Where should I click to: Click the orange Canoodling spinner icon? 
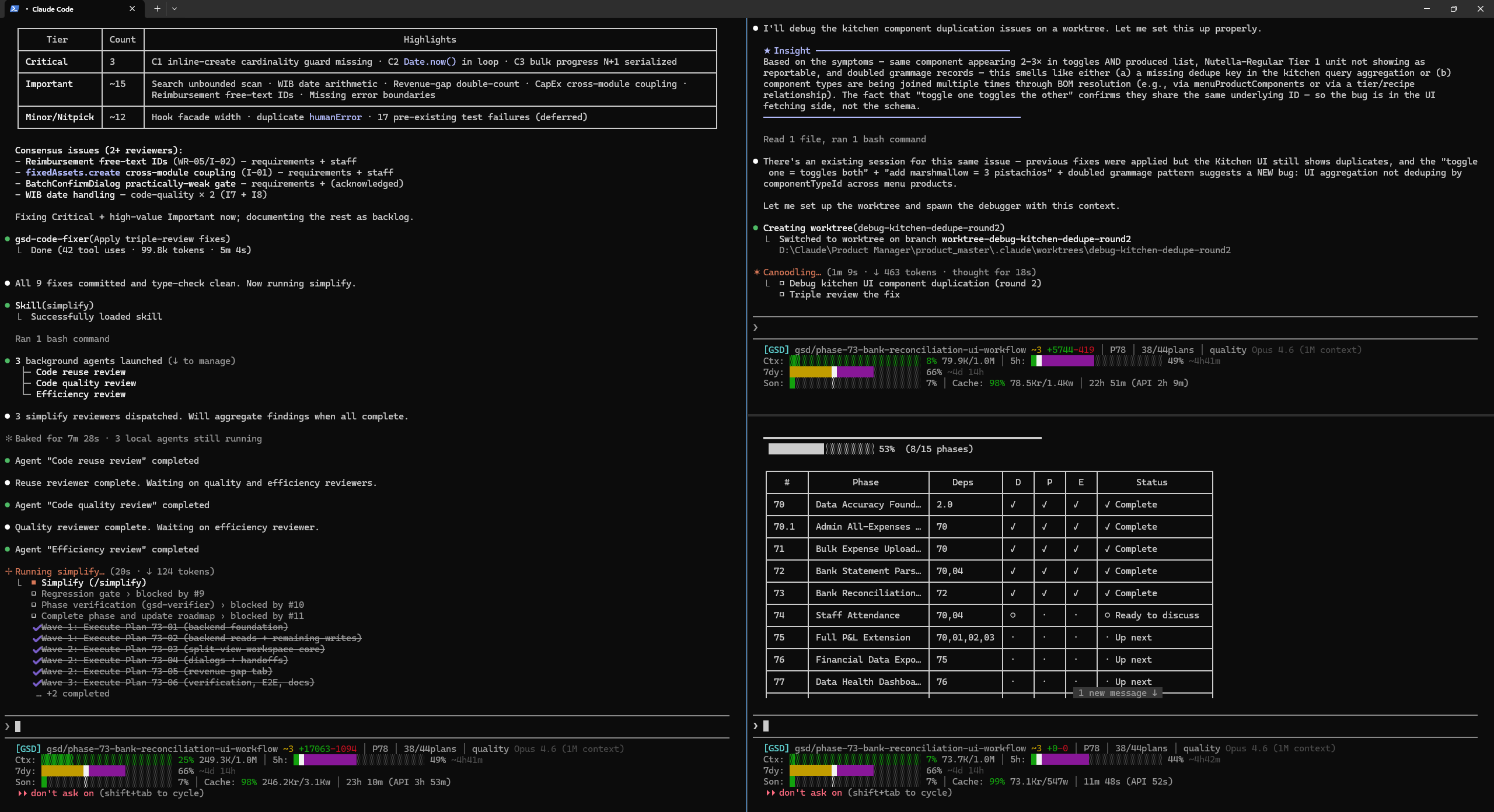point(757,272)
